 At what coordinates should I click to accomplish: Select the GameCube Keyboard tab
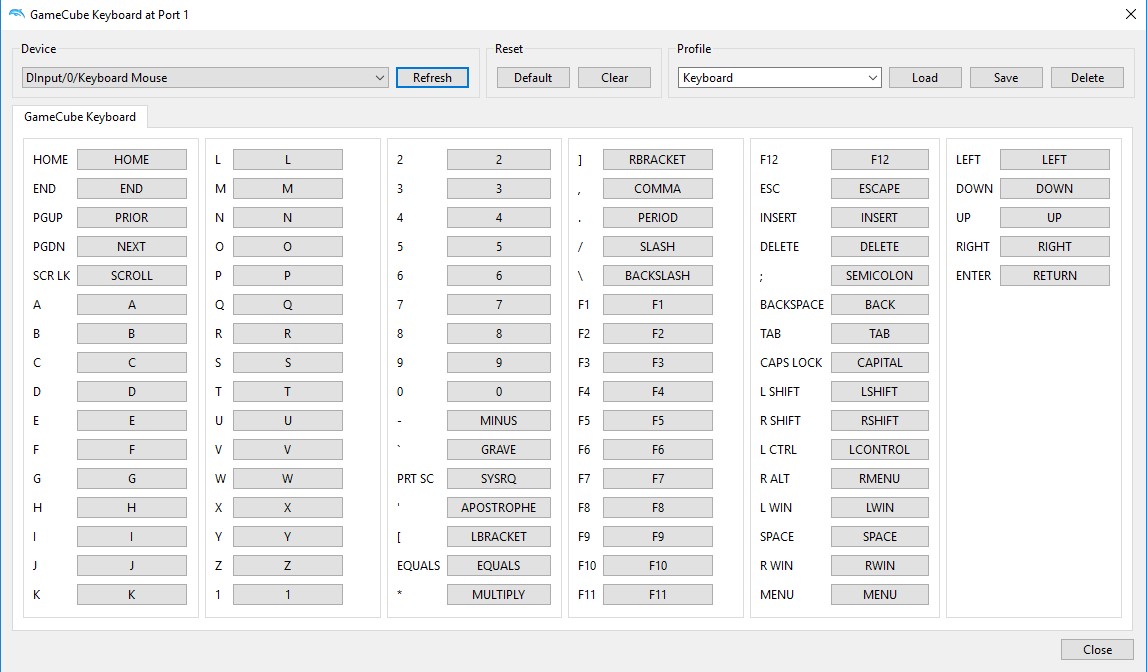point(80,117)
